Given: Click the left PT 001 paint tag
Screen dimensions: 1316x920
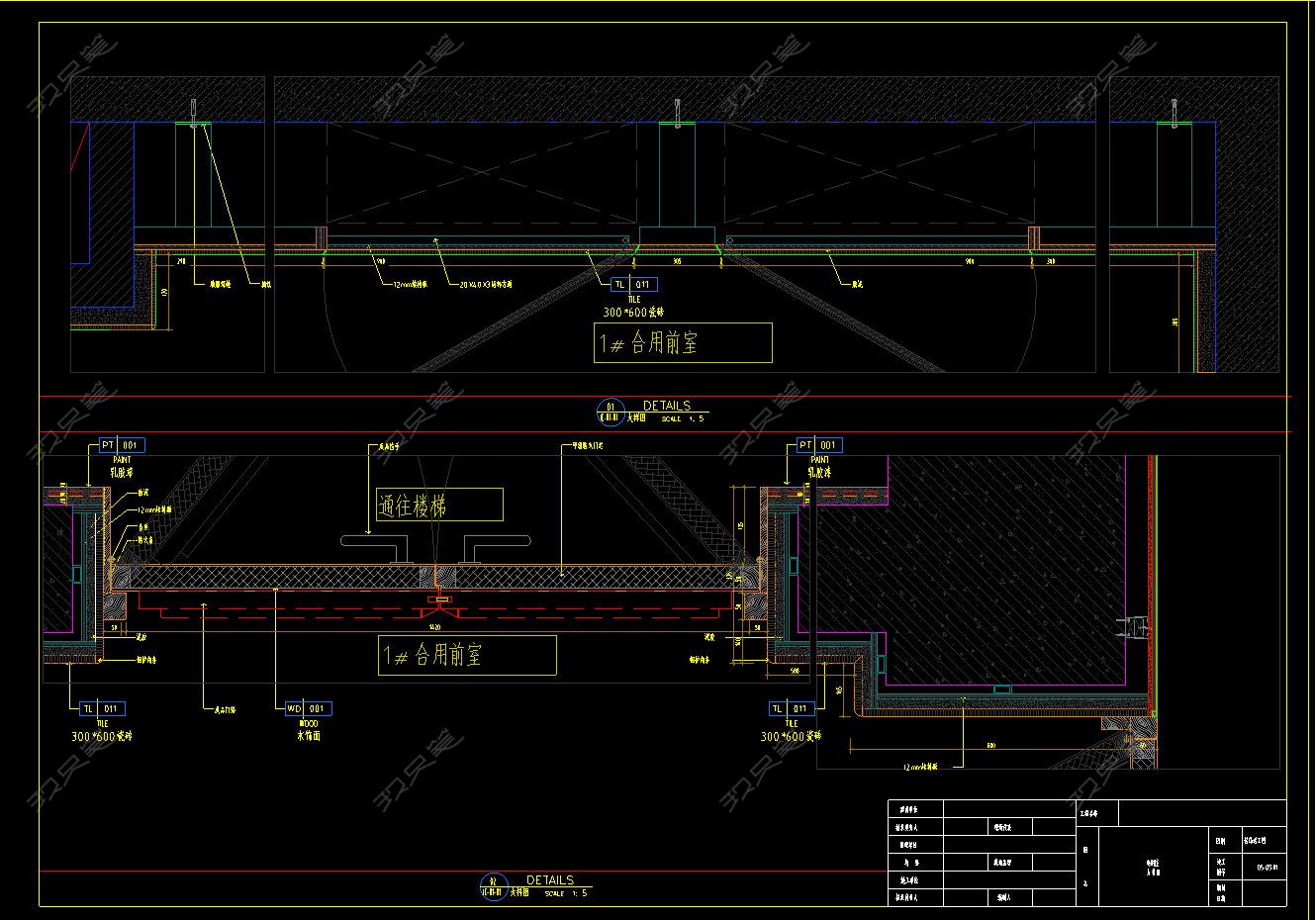Looking at the screenshot, I should 121,445.
